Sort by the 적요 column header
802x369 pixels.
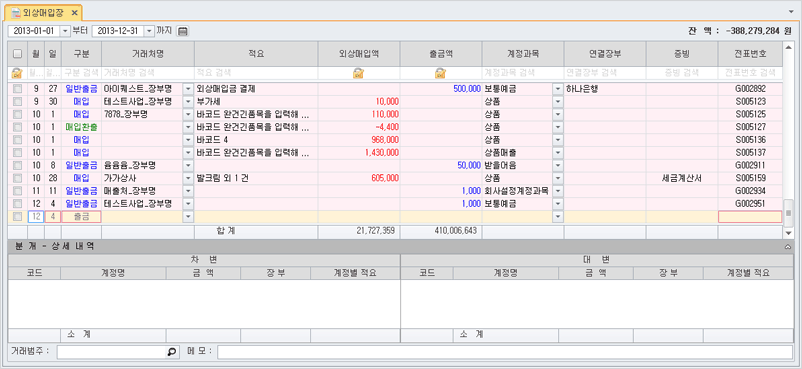[x=256, y=54]
